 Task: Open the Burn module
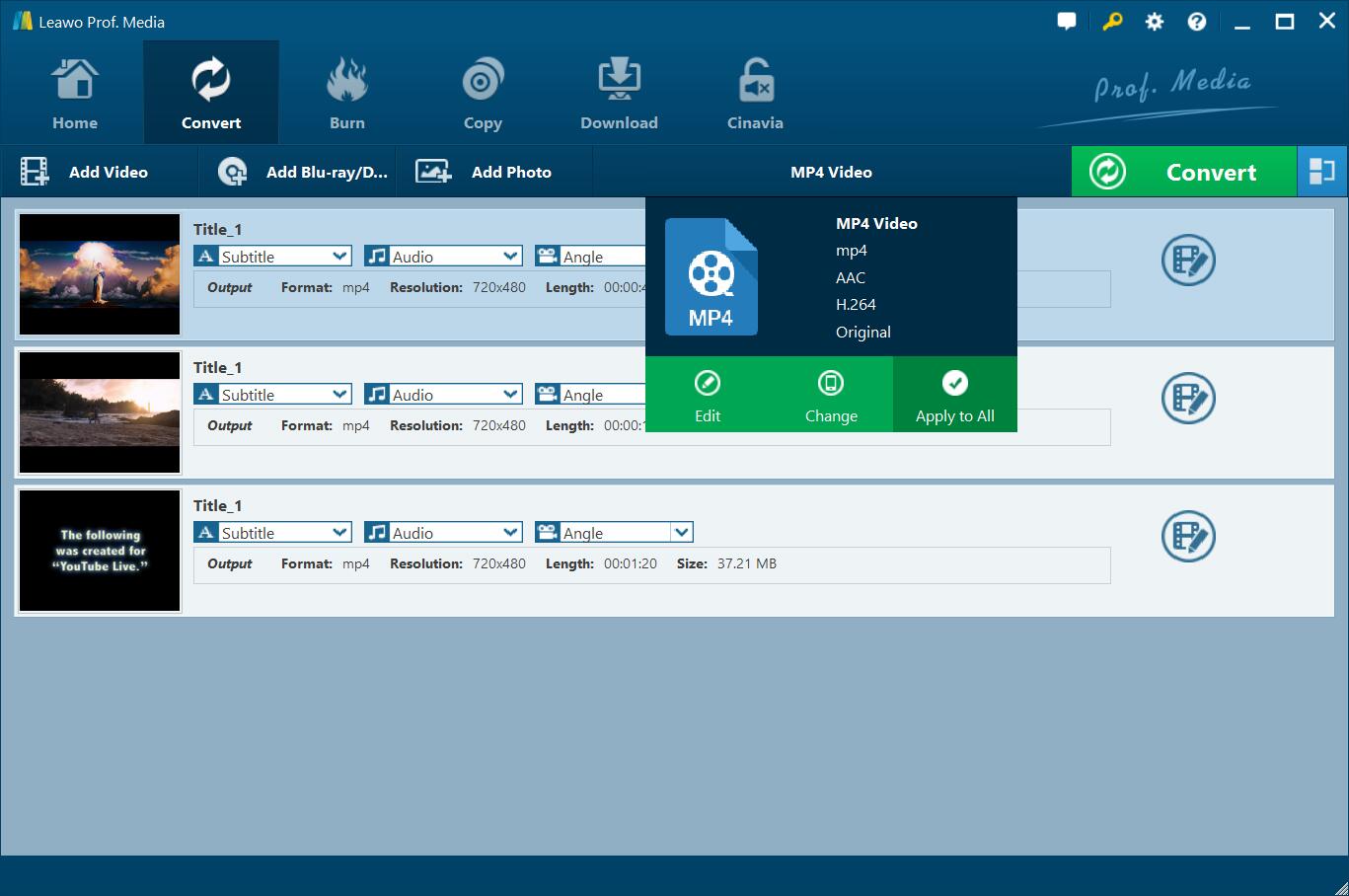346,95
